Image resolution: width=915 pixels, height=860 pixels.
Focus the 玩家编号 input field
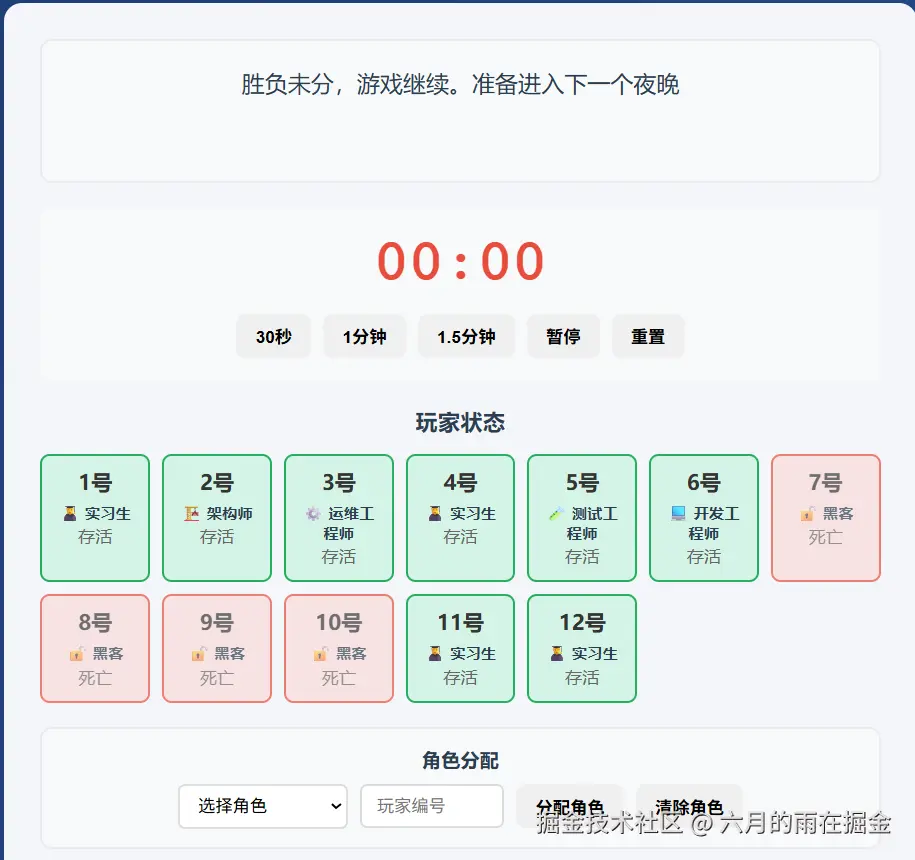point(432,806)
